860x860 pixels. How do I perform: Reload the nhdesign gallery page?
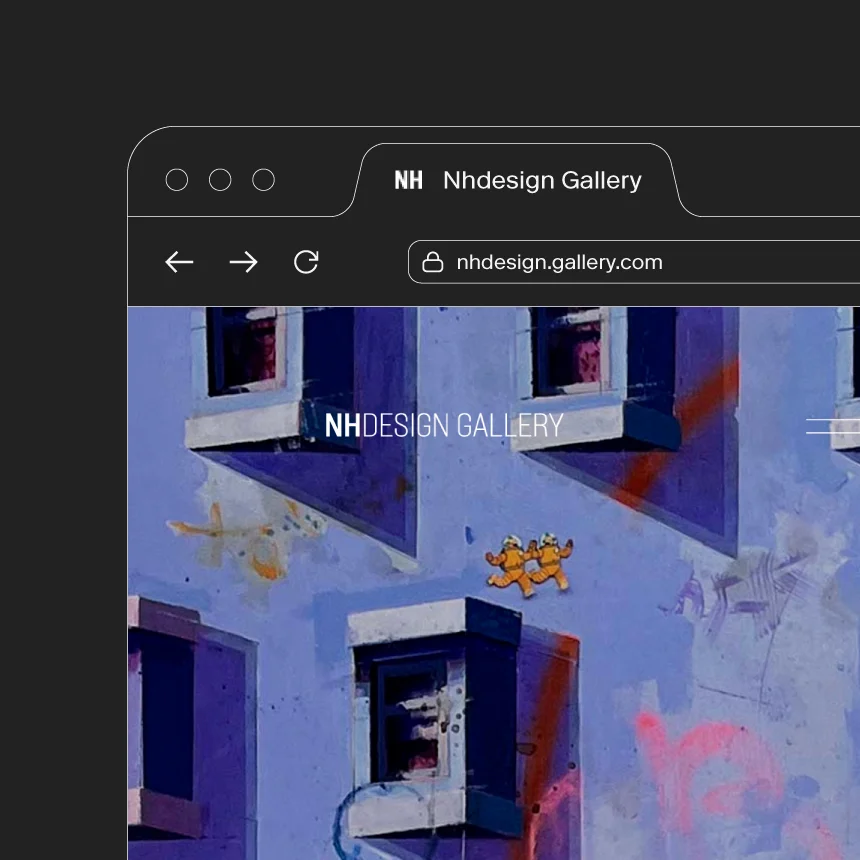coord(306,262)
